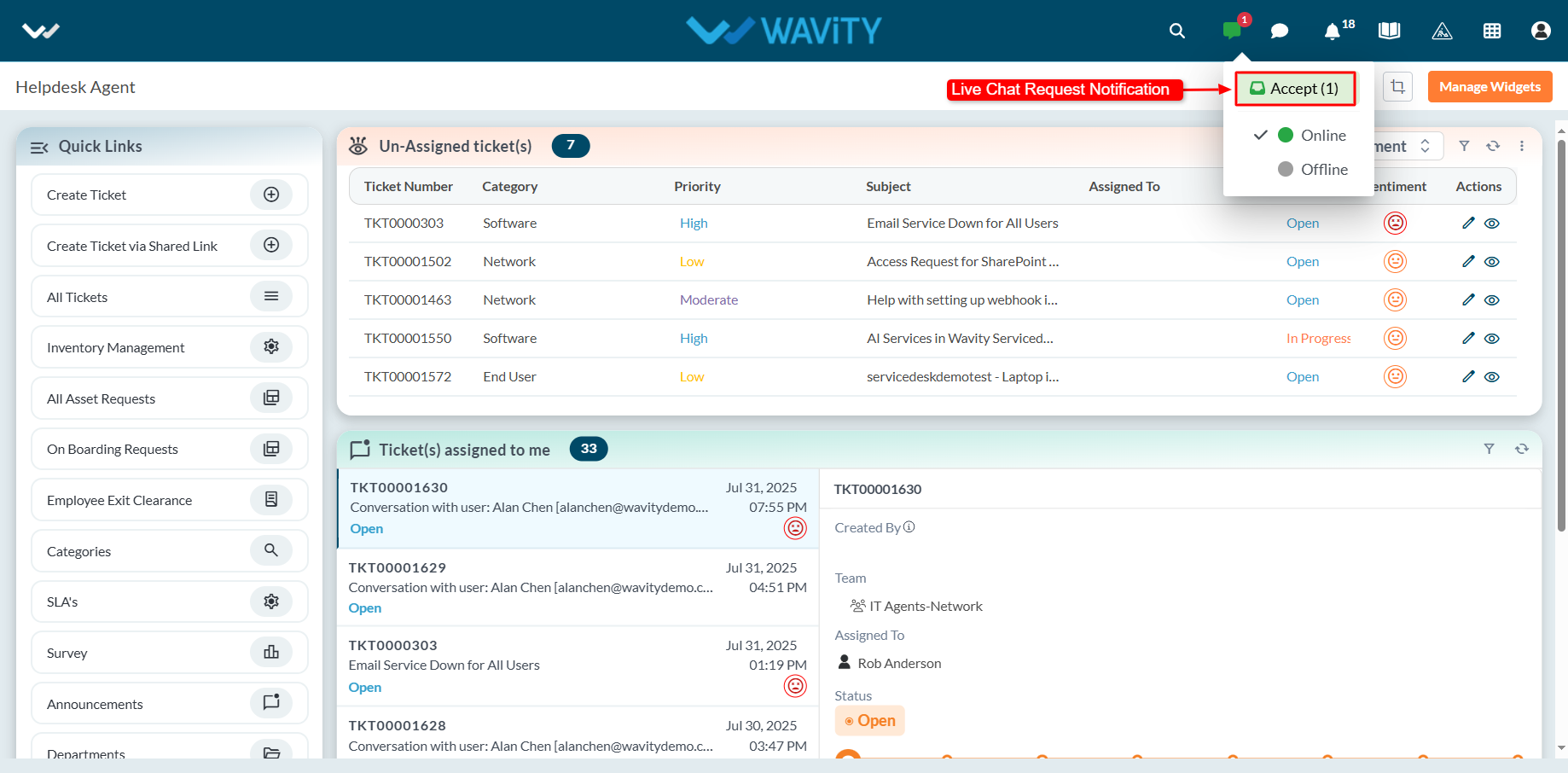Open On Boarding Requests quick link
The image size is (1568, 773).
[170, 449]
